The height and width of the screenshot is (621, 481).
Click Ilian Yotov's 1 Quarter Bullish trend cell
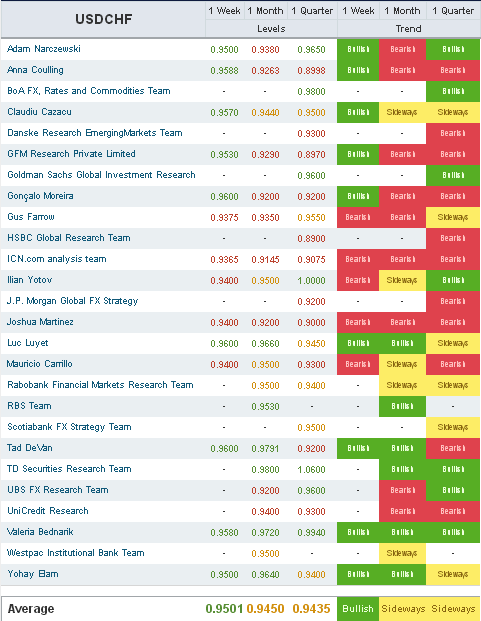coord(452,280)
